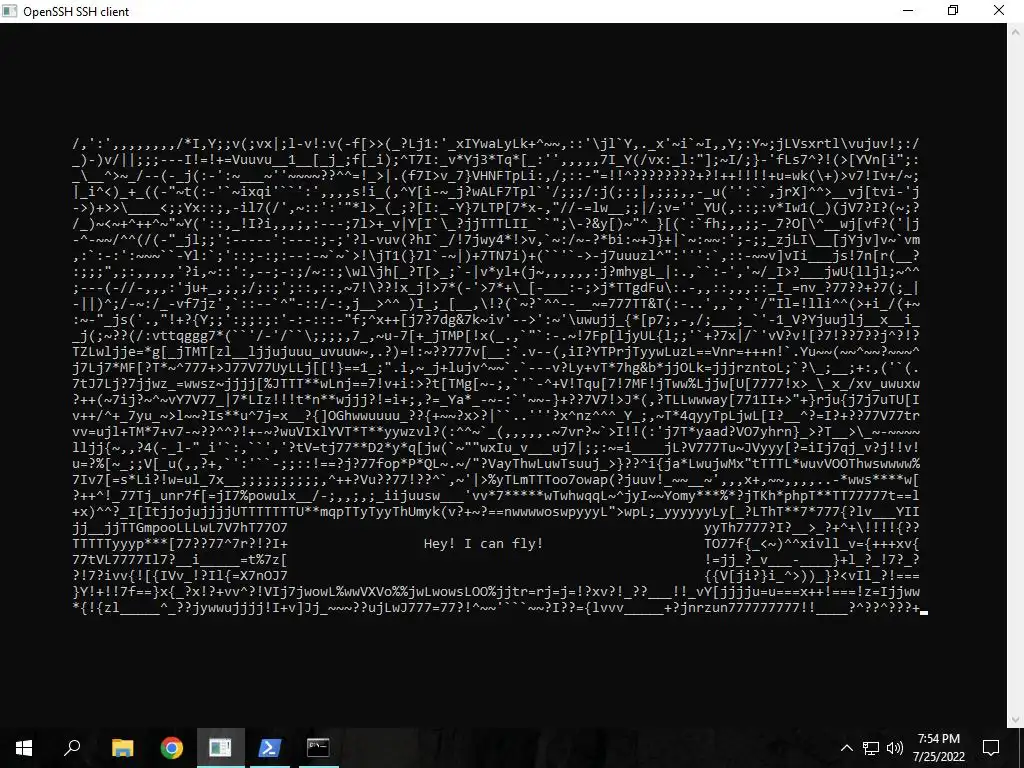The width and height of the screenshot is (1024, 768).
Task: Launch Google Chrome from taskbar
Action: pyautogui.click(x=172, y=748)
